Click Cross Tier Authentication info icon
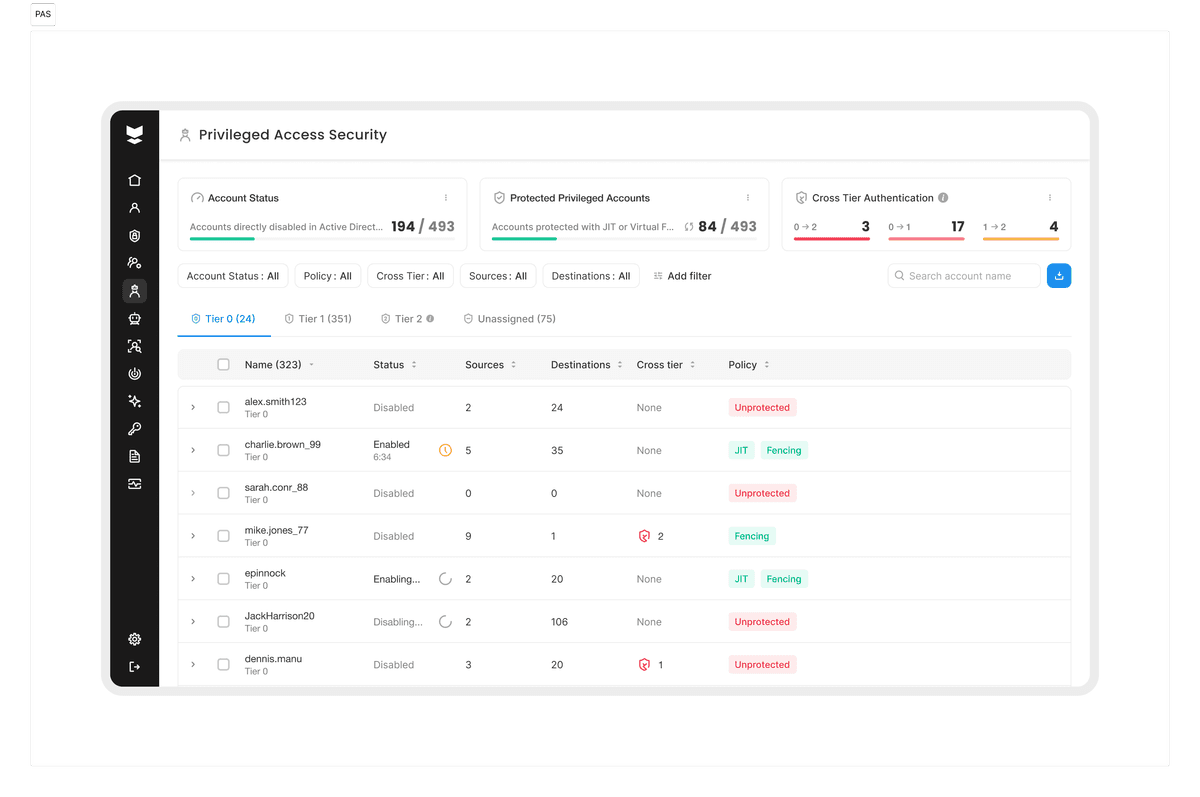This screenshot has height=797, width=1200. click(x=943, y=198)
